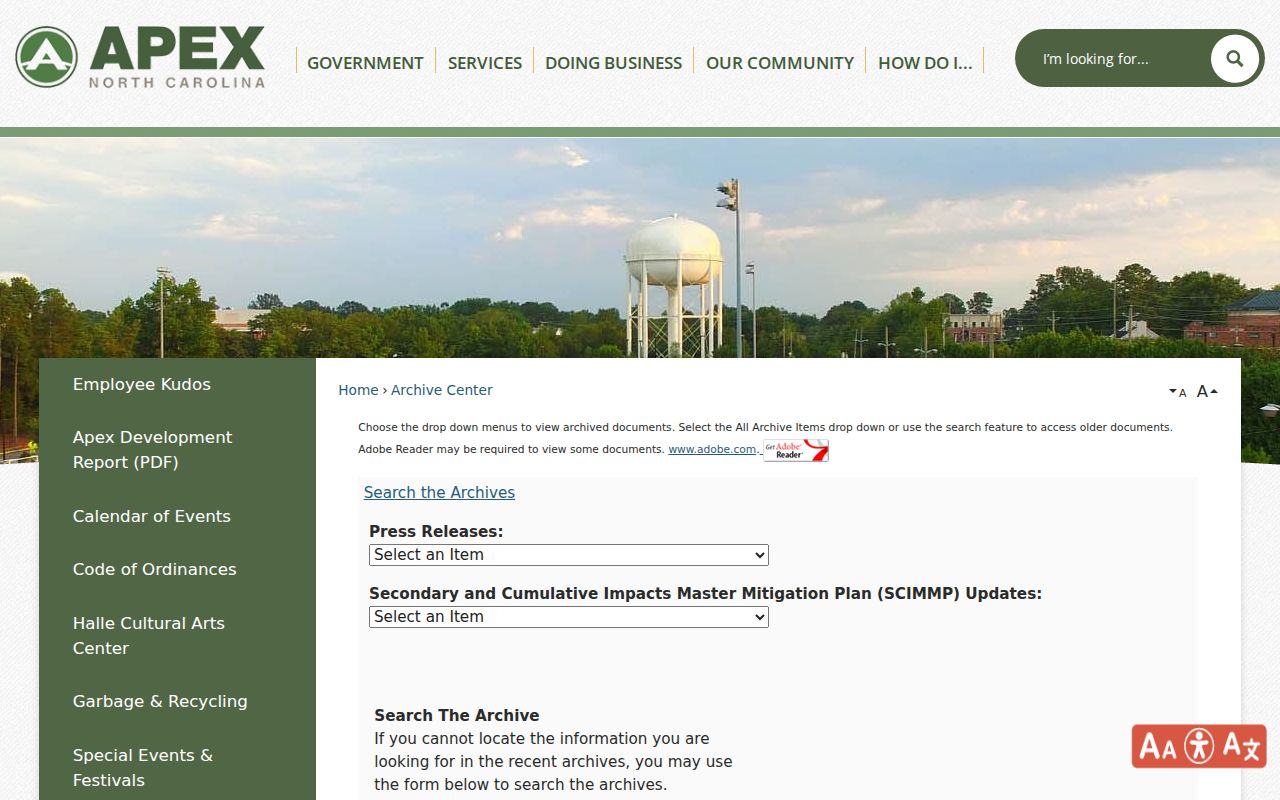Open Halle Cultural Arts Center link

click(x=149, y=636)
